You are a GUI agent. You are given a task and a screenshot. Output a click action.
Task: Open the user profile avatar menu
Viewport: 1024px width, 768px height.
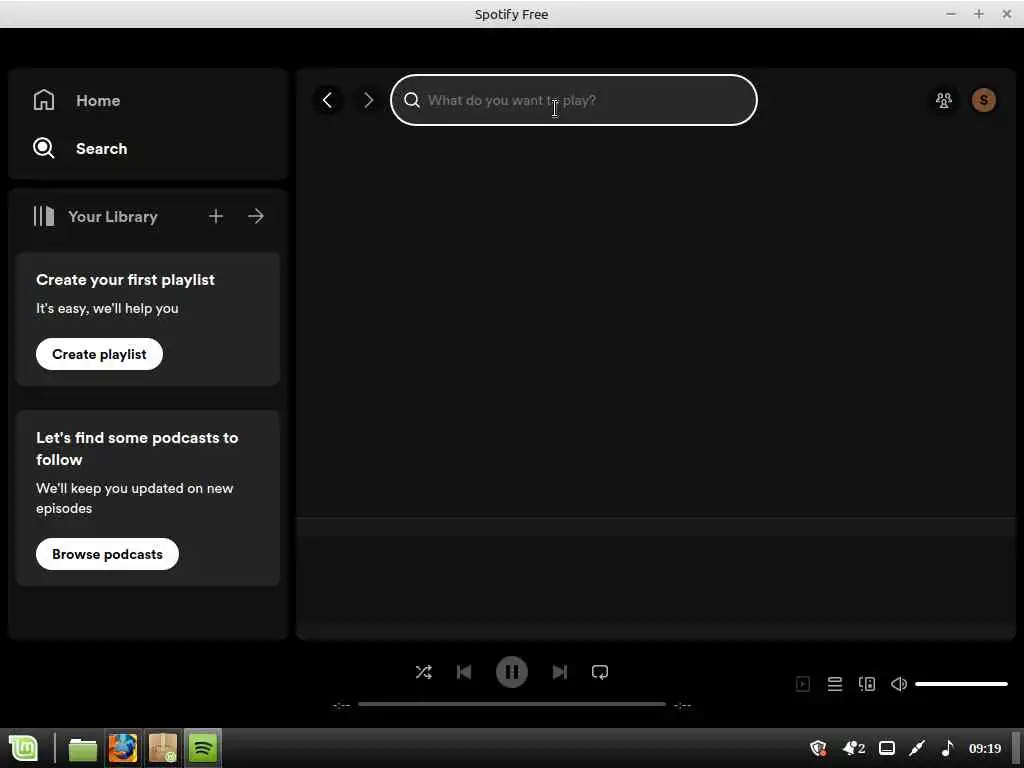pyautogui.click(x=984, y=100)
